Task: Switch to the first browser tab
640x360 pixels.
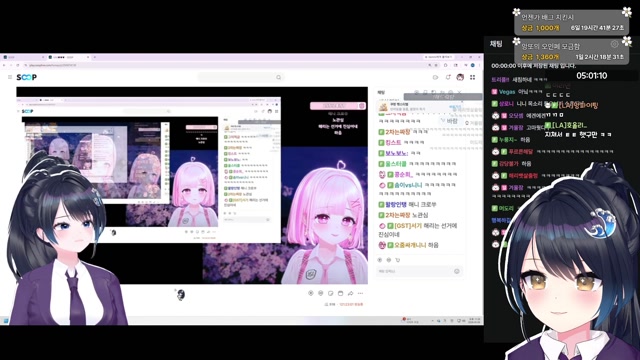Action: [23, 57]
